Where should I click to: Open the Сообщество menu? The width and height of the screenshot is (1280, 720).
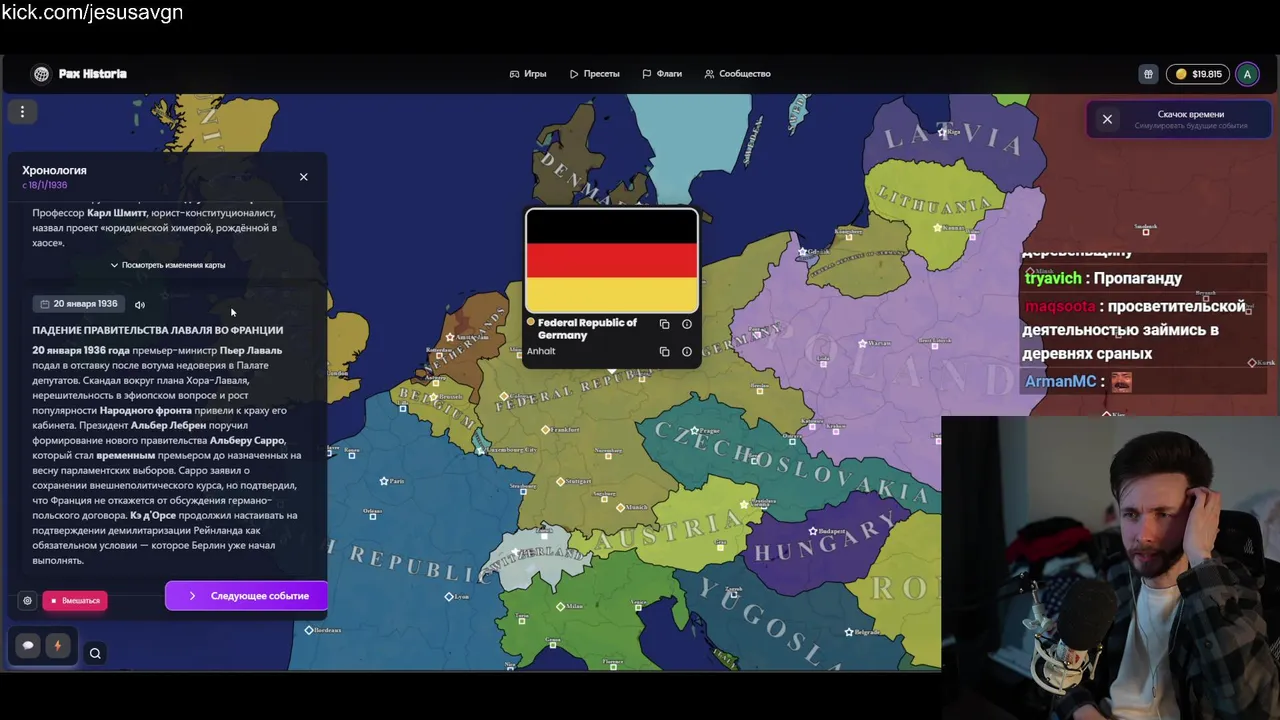point(737,74)
